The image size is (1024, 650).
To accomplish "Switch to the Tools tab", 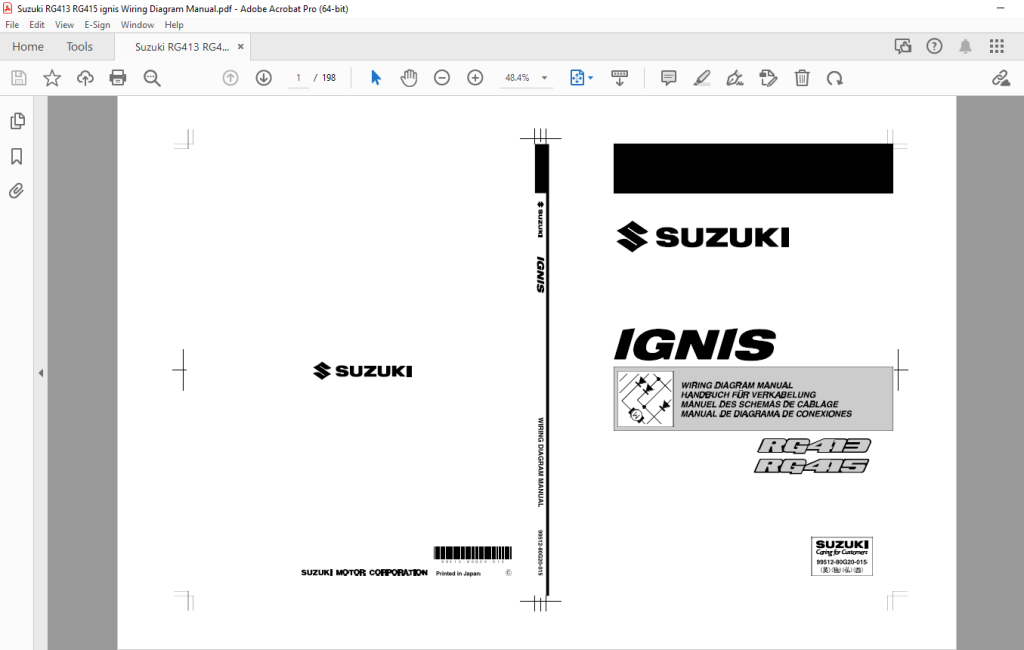I will point(79,47).
